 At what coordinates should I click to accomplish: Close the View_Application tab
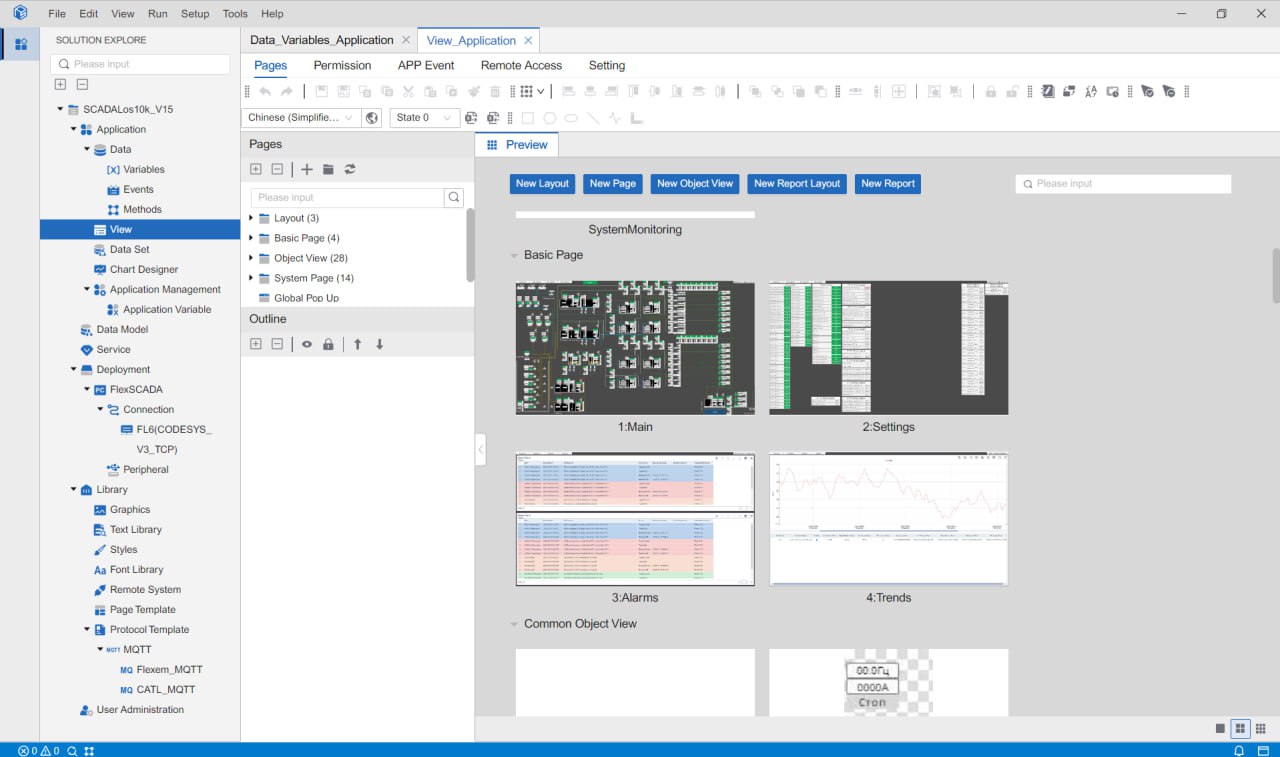coord(529,40)
